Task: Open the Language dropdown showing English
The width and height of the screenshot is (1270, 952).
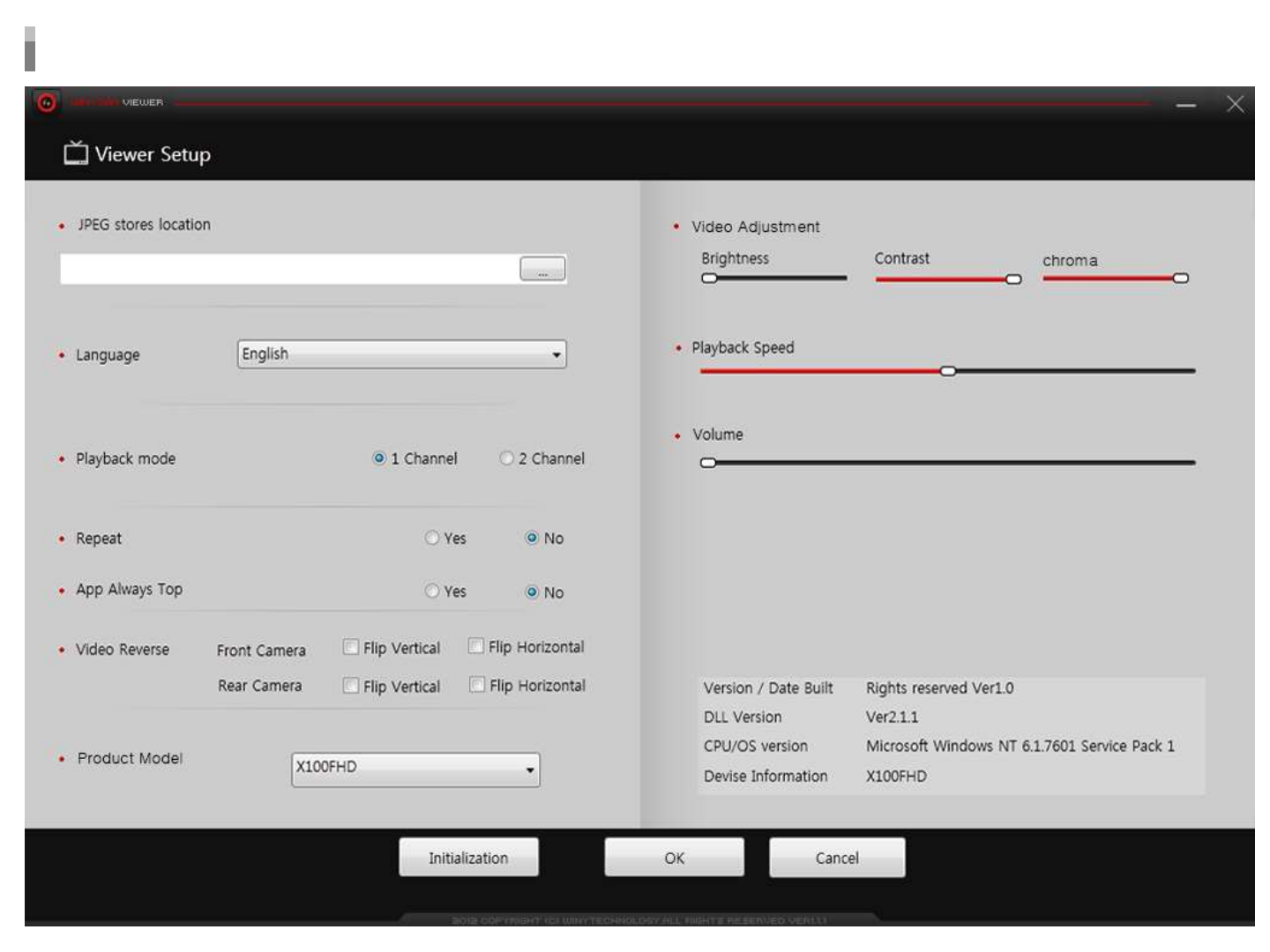Action: [402, 354]
